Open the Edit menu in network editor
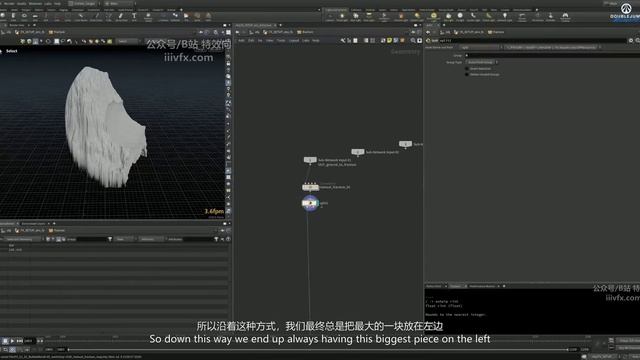 point(251,40)
